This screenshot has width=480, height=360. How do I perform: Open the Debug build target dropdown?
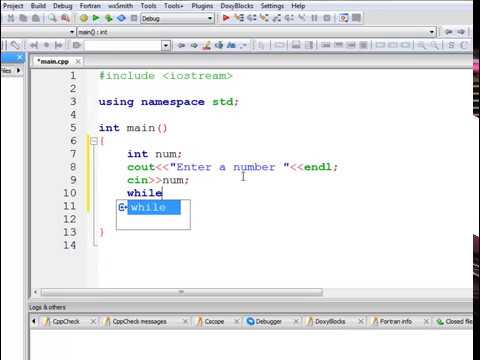[x=210, y=18]
